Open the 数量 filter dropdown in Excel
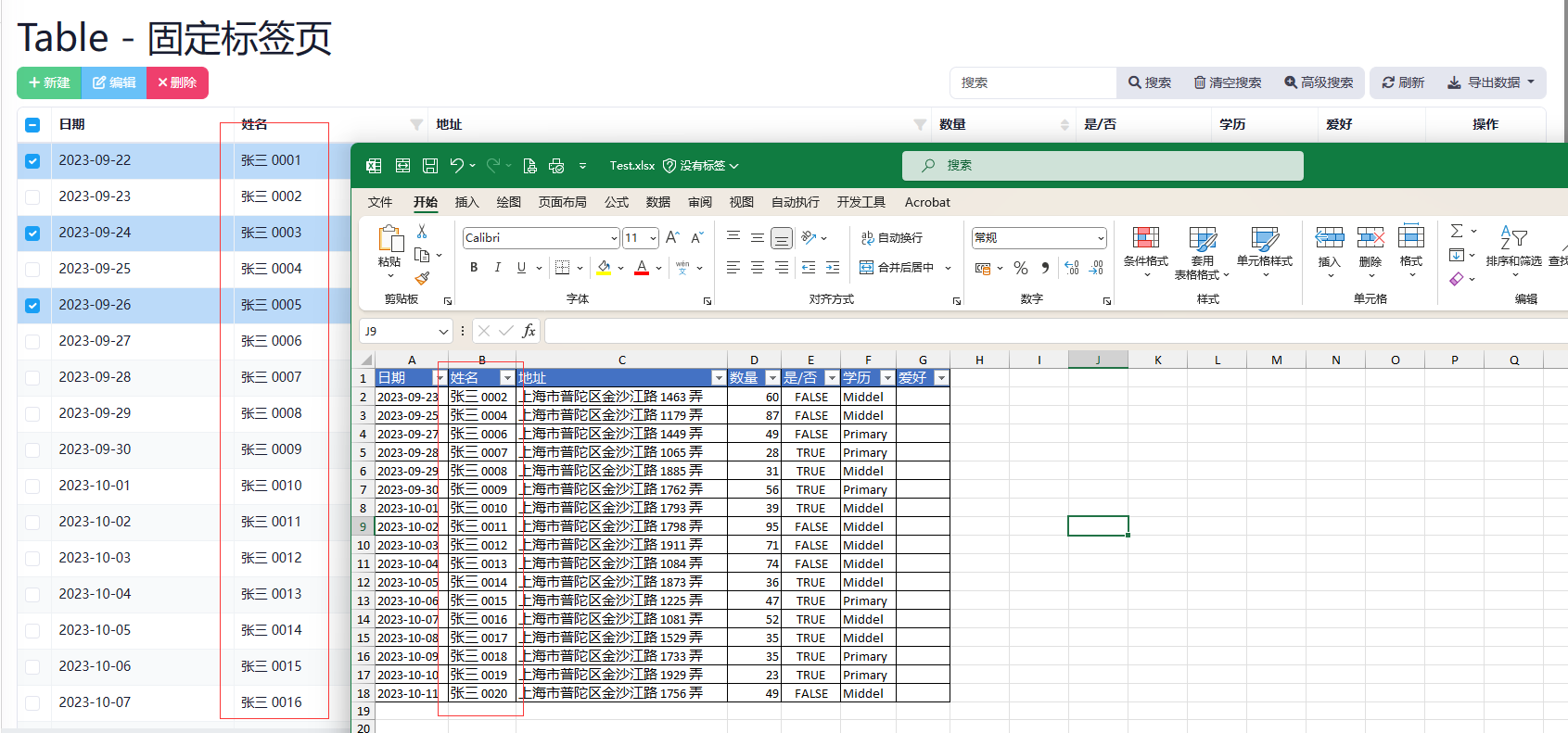This screenshot has height=733, width=1568. pyautogui.click(x=772, y=378)
